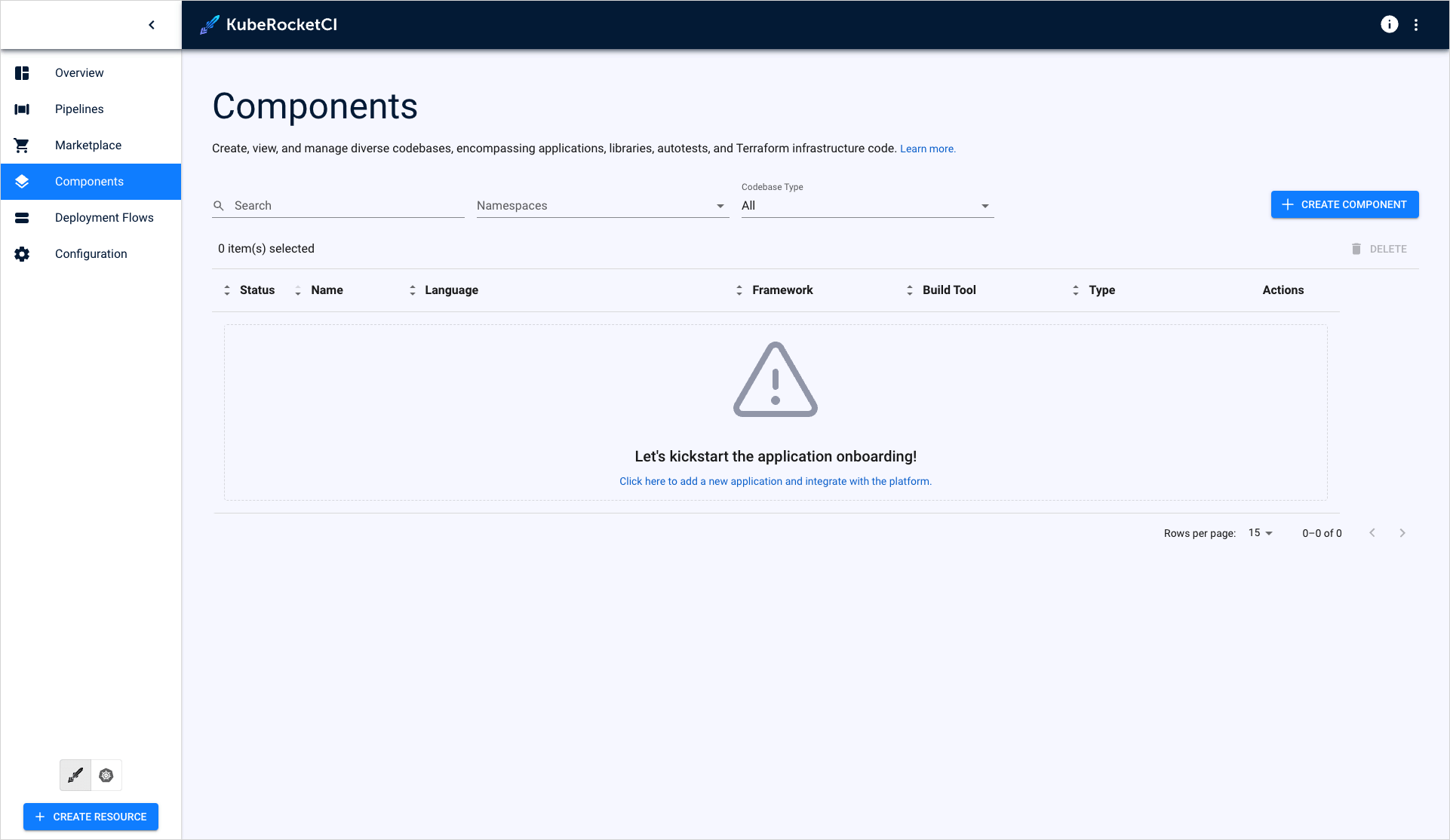1450x840 pixels.
Task: Open the Marketplace section
Action: pos(89,145)
